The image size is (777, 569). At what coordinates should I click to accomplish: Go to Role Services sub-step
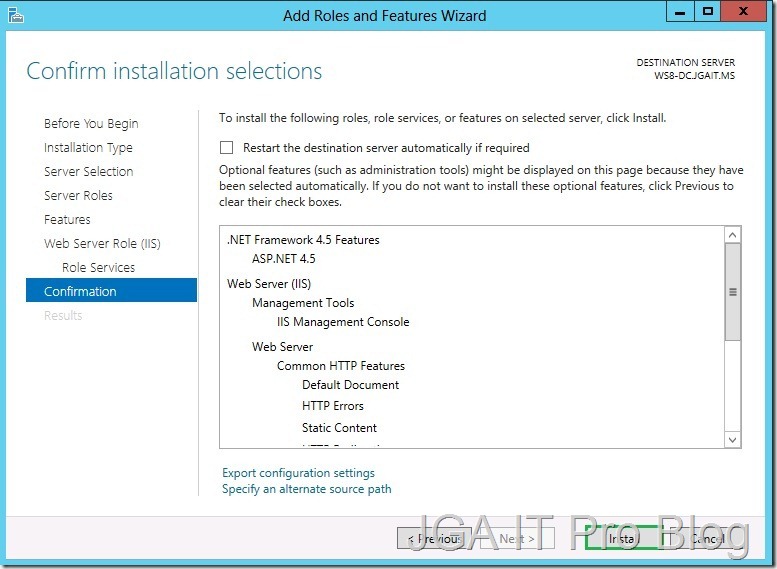tap(98, 268)
